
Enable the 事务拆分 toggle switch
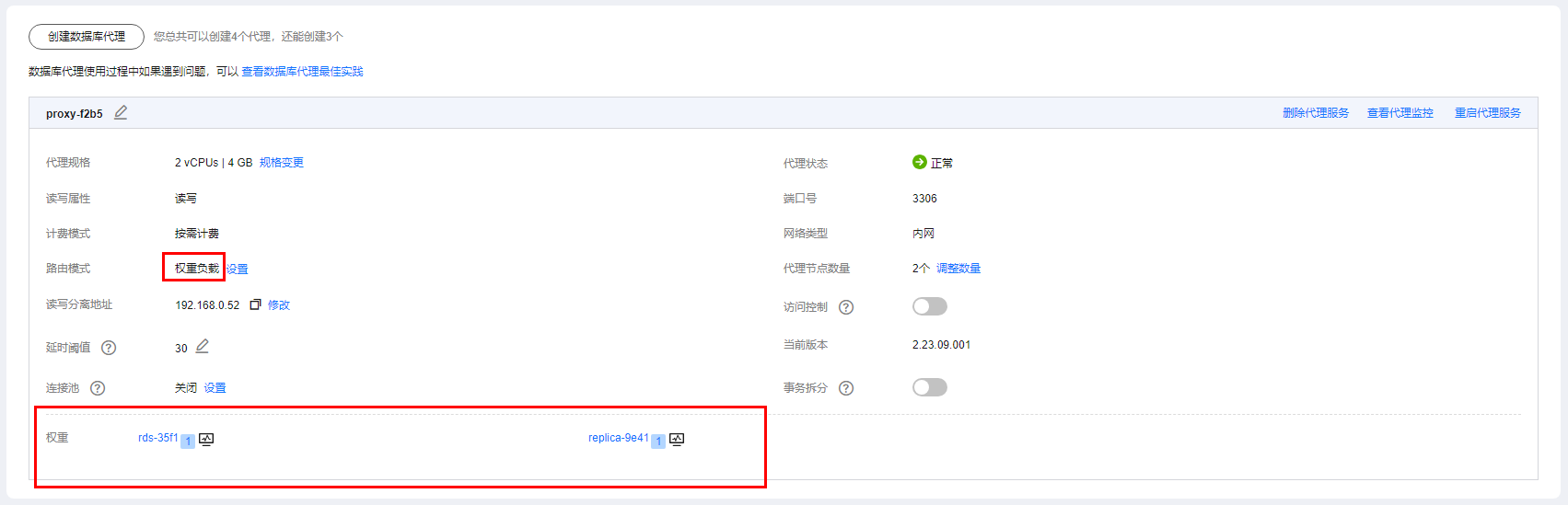(929, 387)
